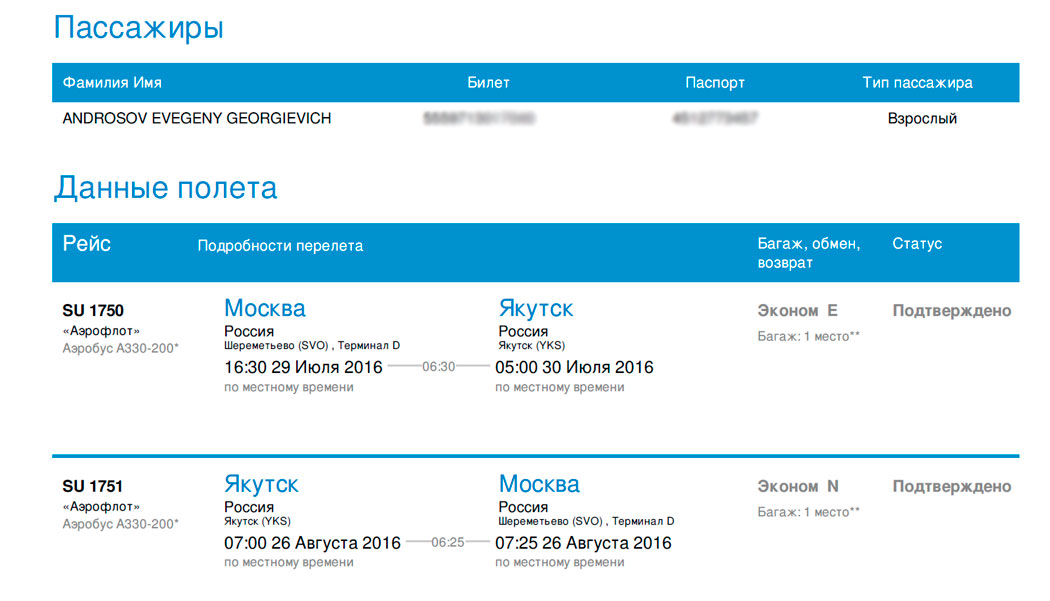Click the Данные полета heading
This screenshot has width=1050, height=601.
tap(165, 188)
